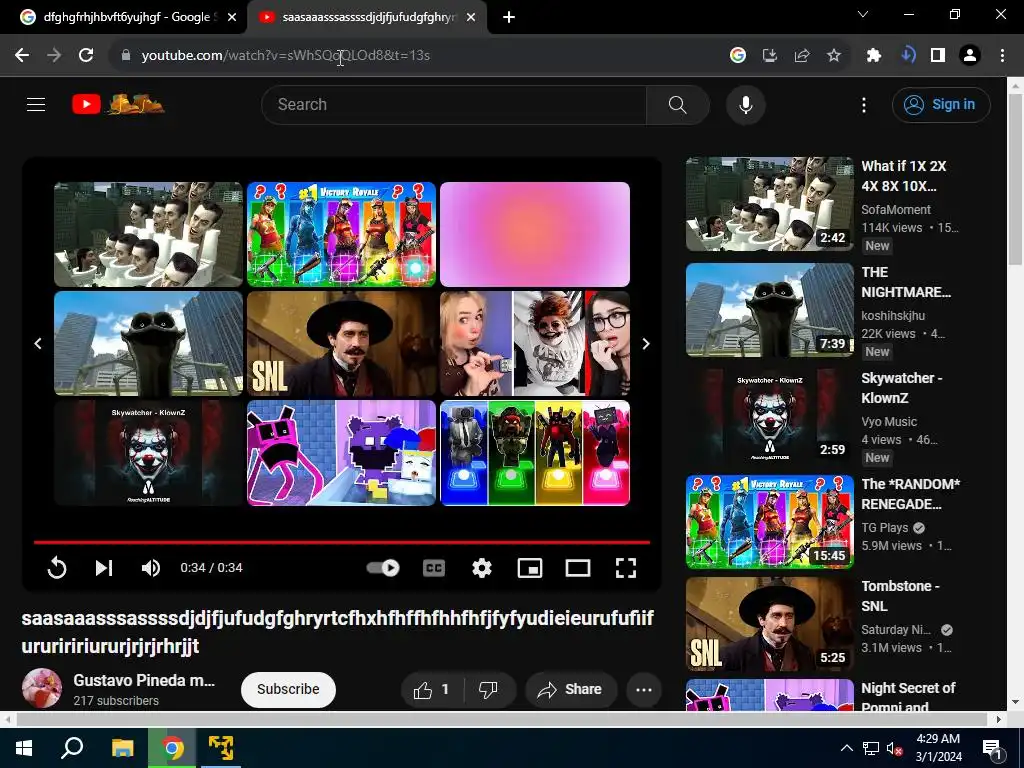
Task: Select end-screen pink gradient tile
Action: 535,234
